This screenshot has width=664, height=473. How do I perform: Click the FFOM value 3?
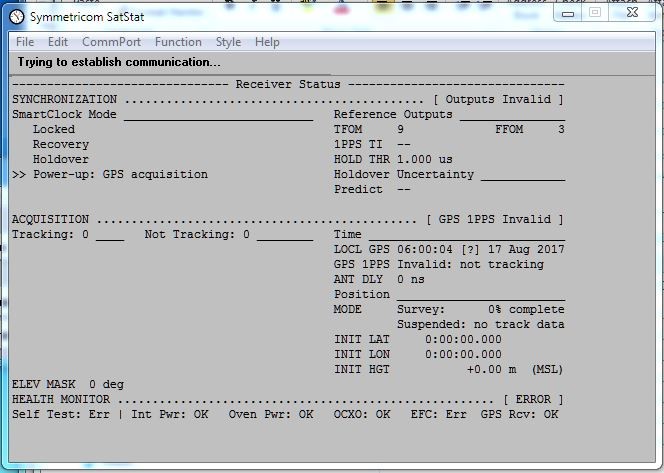tap(561, 129)
